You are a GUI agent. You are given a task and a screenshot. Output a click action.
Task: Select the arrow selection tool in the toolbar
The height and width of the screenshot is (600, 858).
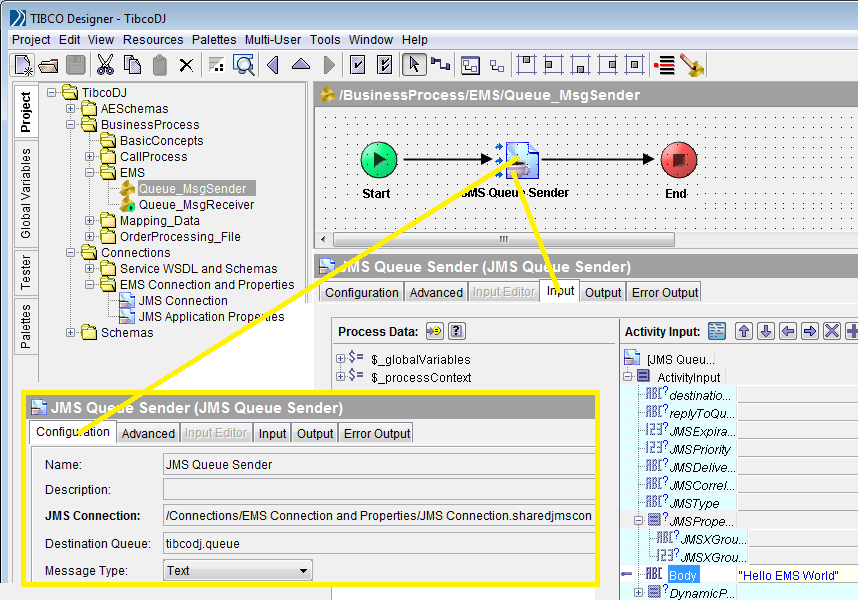413,63
